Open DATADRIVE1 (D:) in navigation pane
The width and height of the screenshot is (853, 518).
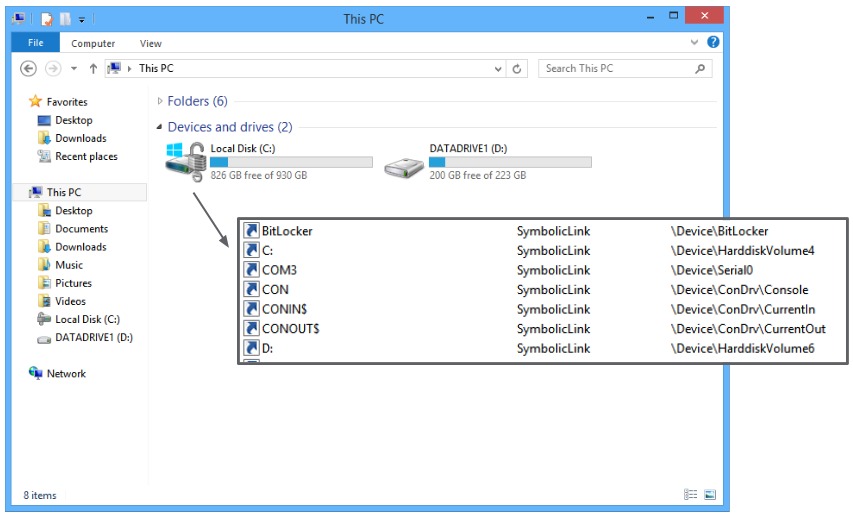[94, 337]
